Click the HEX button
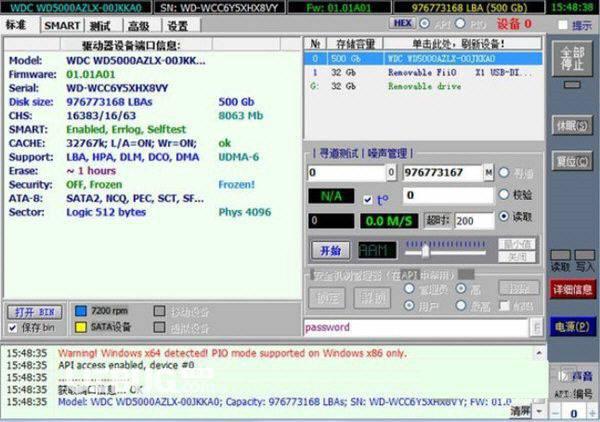This screenshot has height=422, width=600. pos(402,23)
